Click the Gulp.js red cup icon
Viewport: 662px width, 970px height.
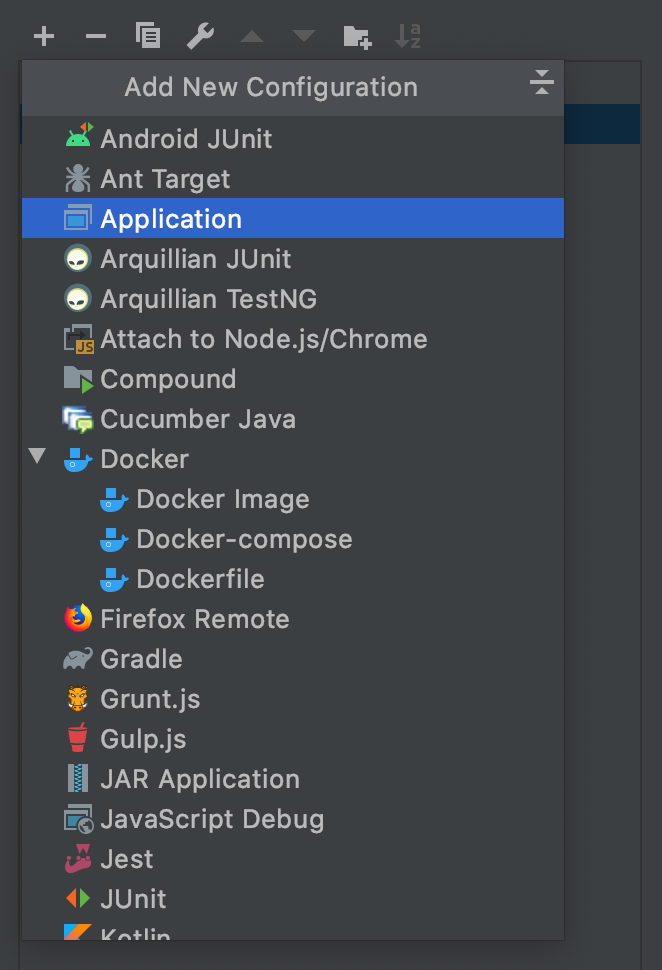coord(78,738)
